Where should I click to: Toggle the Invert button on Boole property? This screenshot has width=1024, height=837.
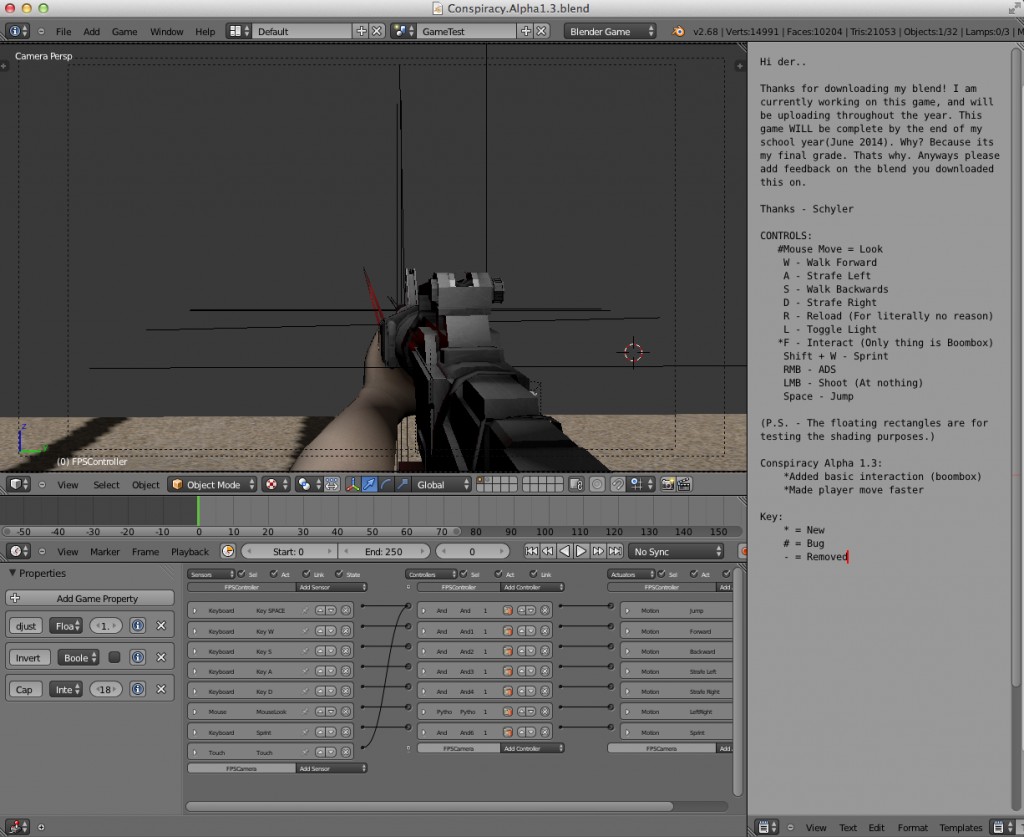tap(29, 657)
